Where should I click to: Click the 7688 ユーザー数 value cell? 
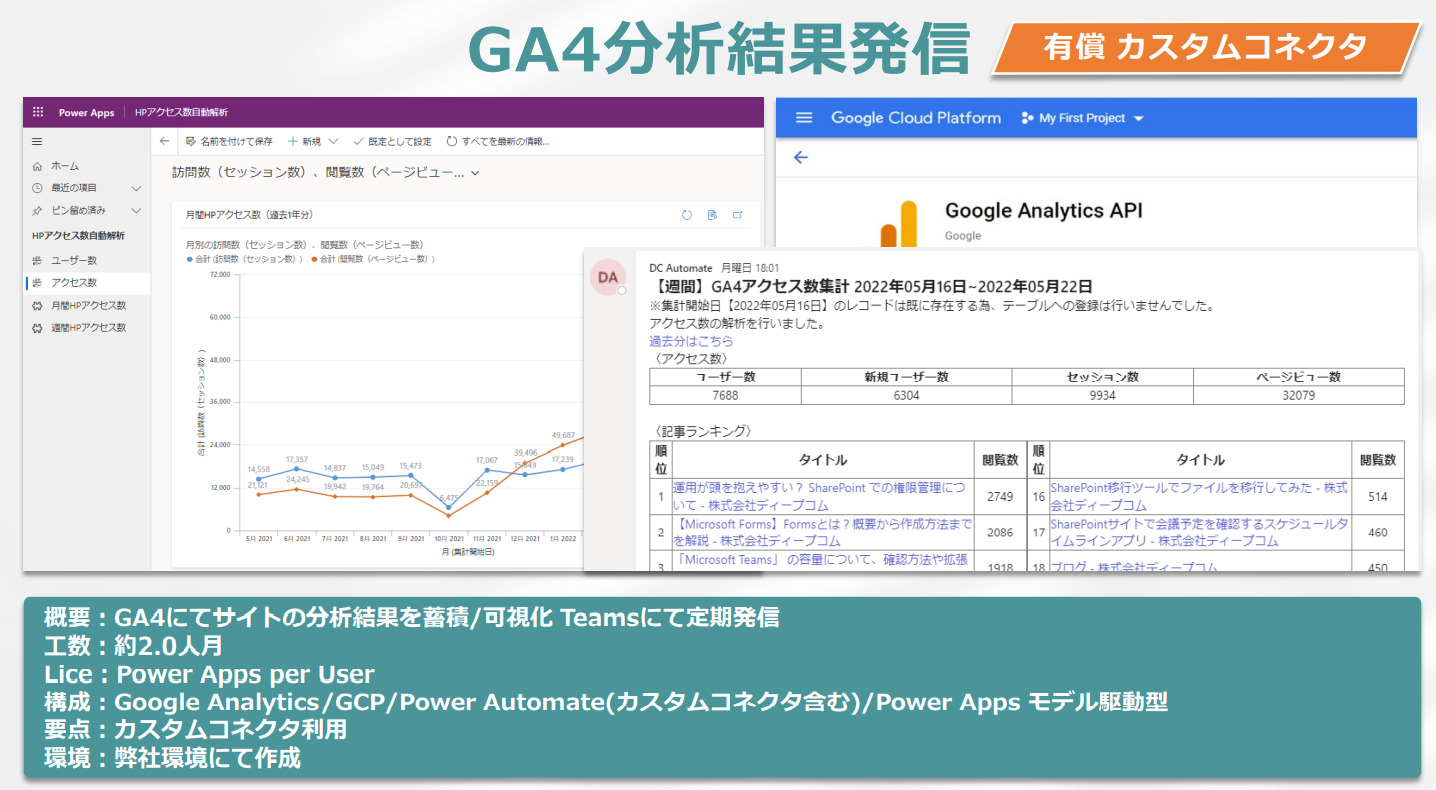click(x=725, y=395)
